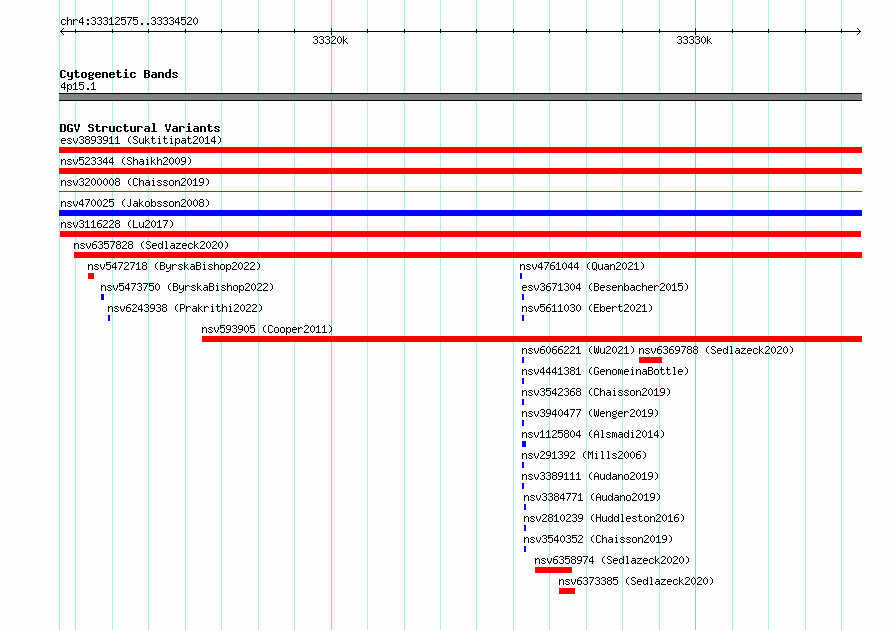
Task: Select the red bar under nsv523344
Action: coord(460,171)
